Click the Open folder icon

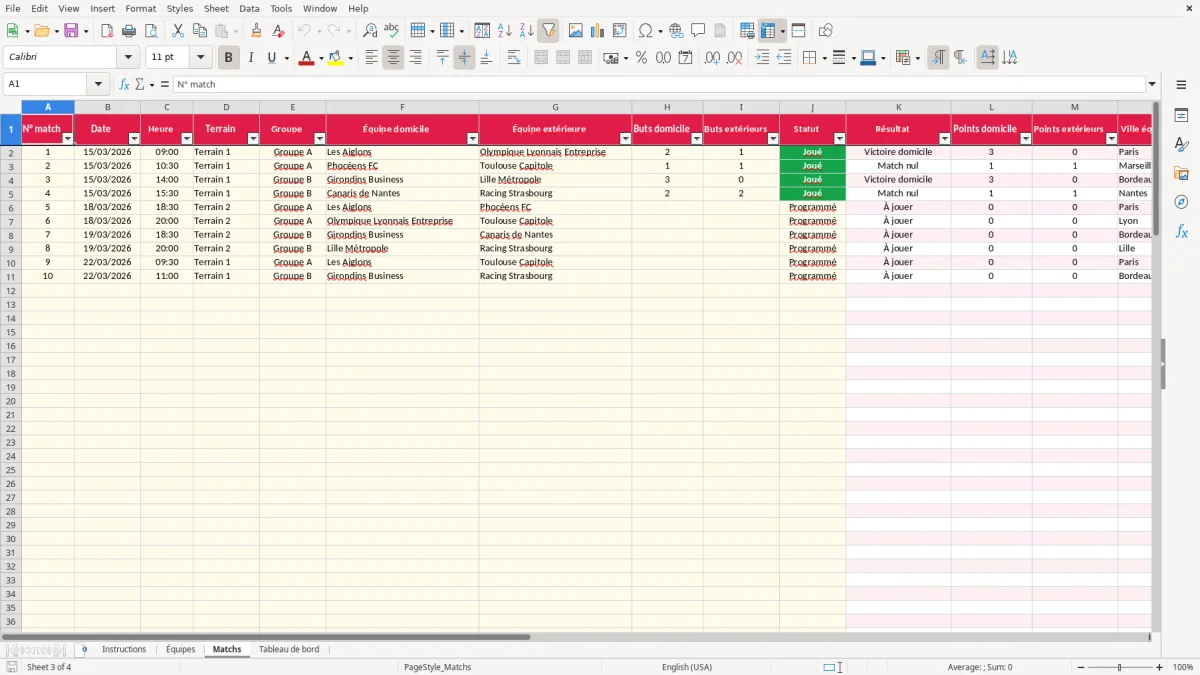point(41,31)
